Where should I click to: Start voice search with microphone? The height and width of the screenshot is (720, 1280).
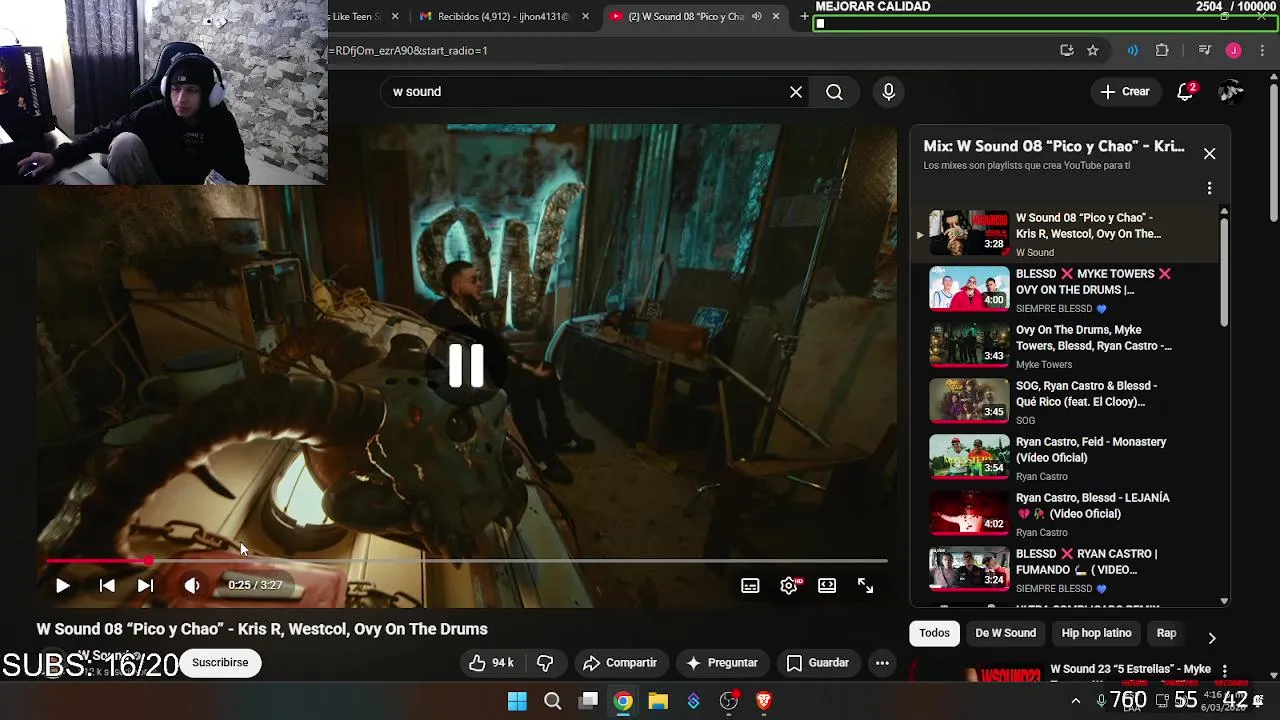pyautogui.click(x=889, y=92)
